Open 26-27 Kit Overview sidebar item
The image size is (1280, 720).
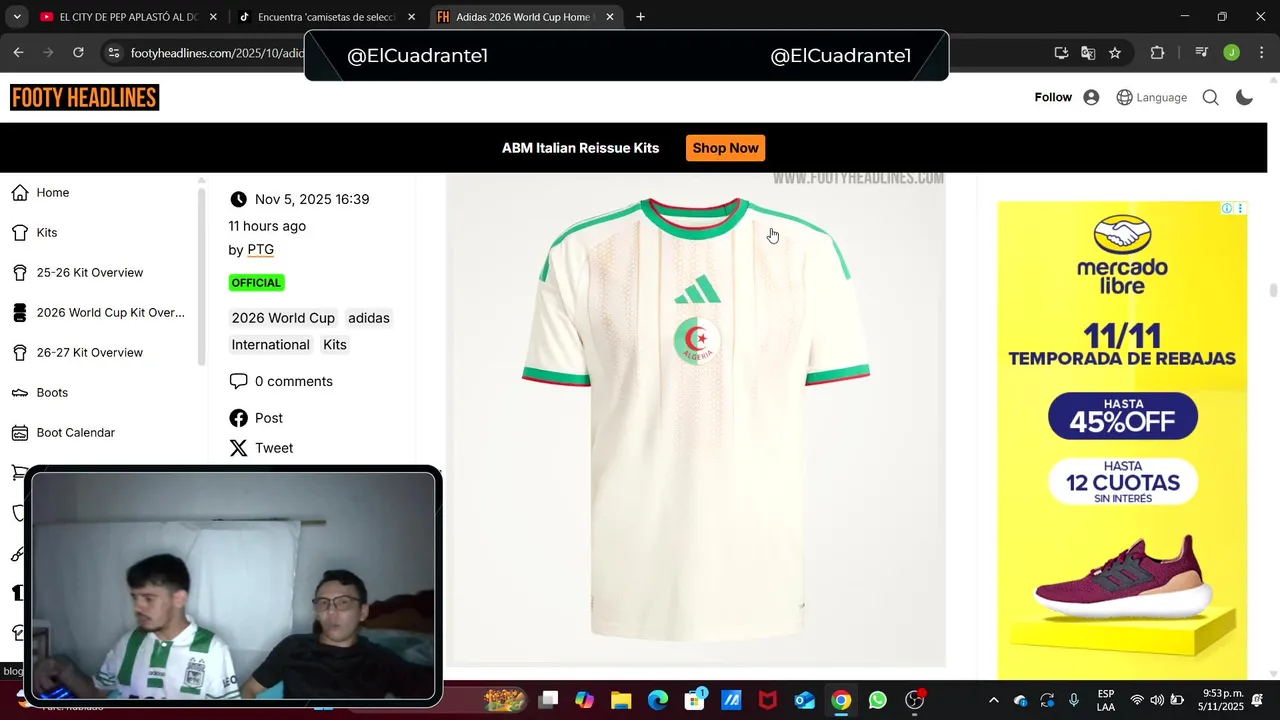click(90, 353)
